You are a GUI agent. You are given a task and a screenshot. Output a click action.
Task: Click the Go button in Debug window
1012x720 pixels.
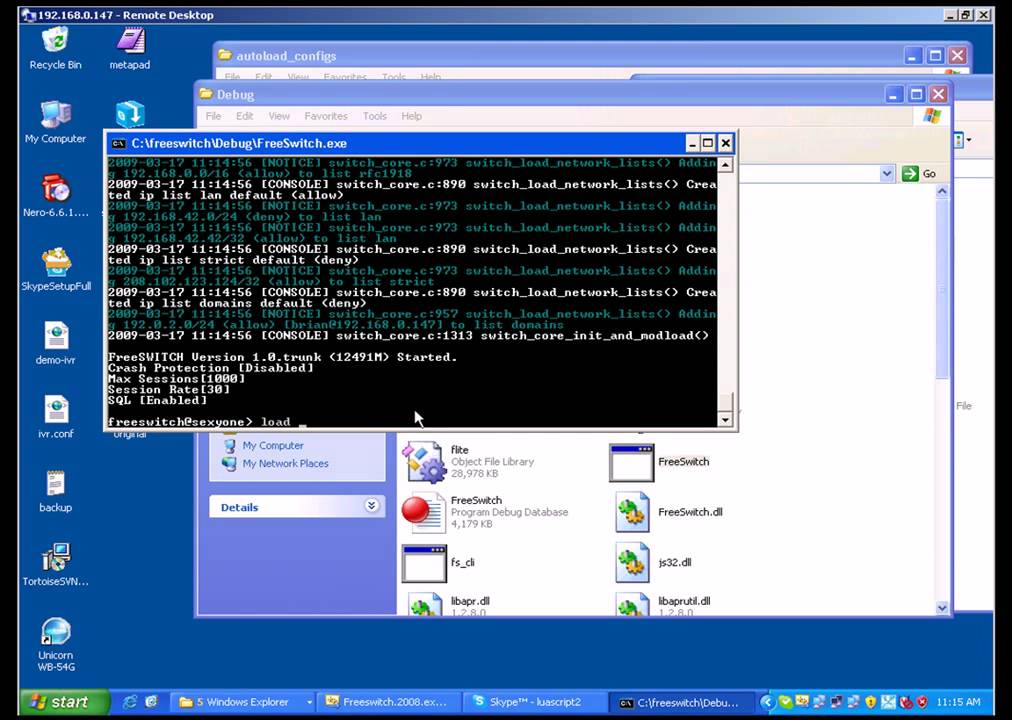919,174
